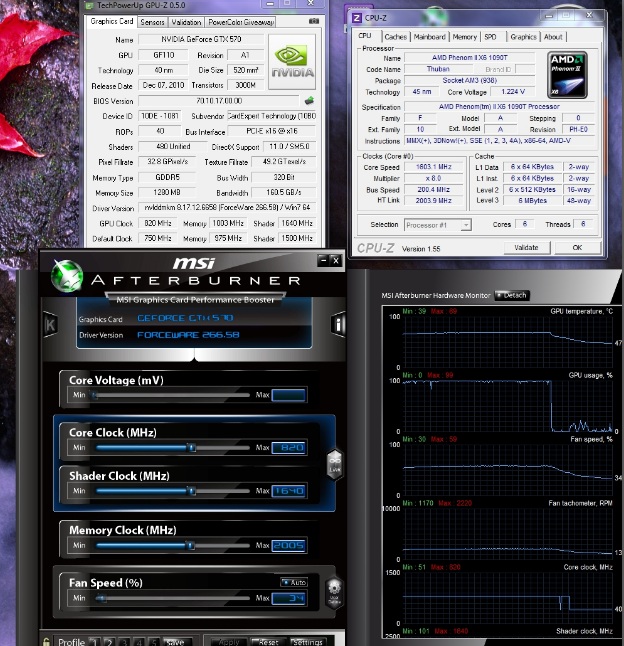Open CPU-Z Mainboard tab
This screenshot has width=624, height=646.
429,37
